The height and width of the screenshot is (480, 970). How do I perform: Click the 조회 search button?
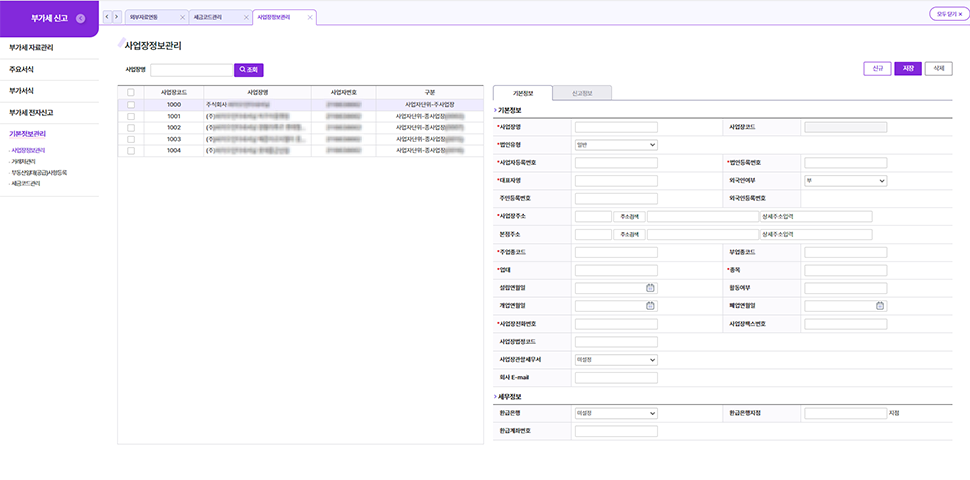click(248, 70)
